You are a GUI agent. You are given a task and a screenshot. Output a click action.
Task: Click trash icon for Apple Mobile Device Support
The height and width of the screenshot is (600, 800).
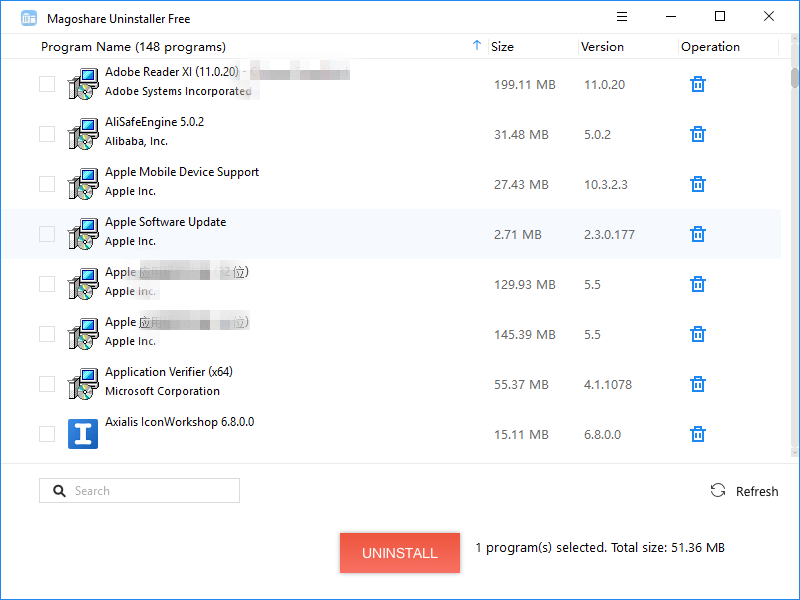tap(698, 184)
